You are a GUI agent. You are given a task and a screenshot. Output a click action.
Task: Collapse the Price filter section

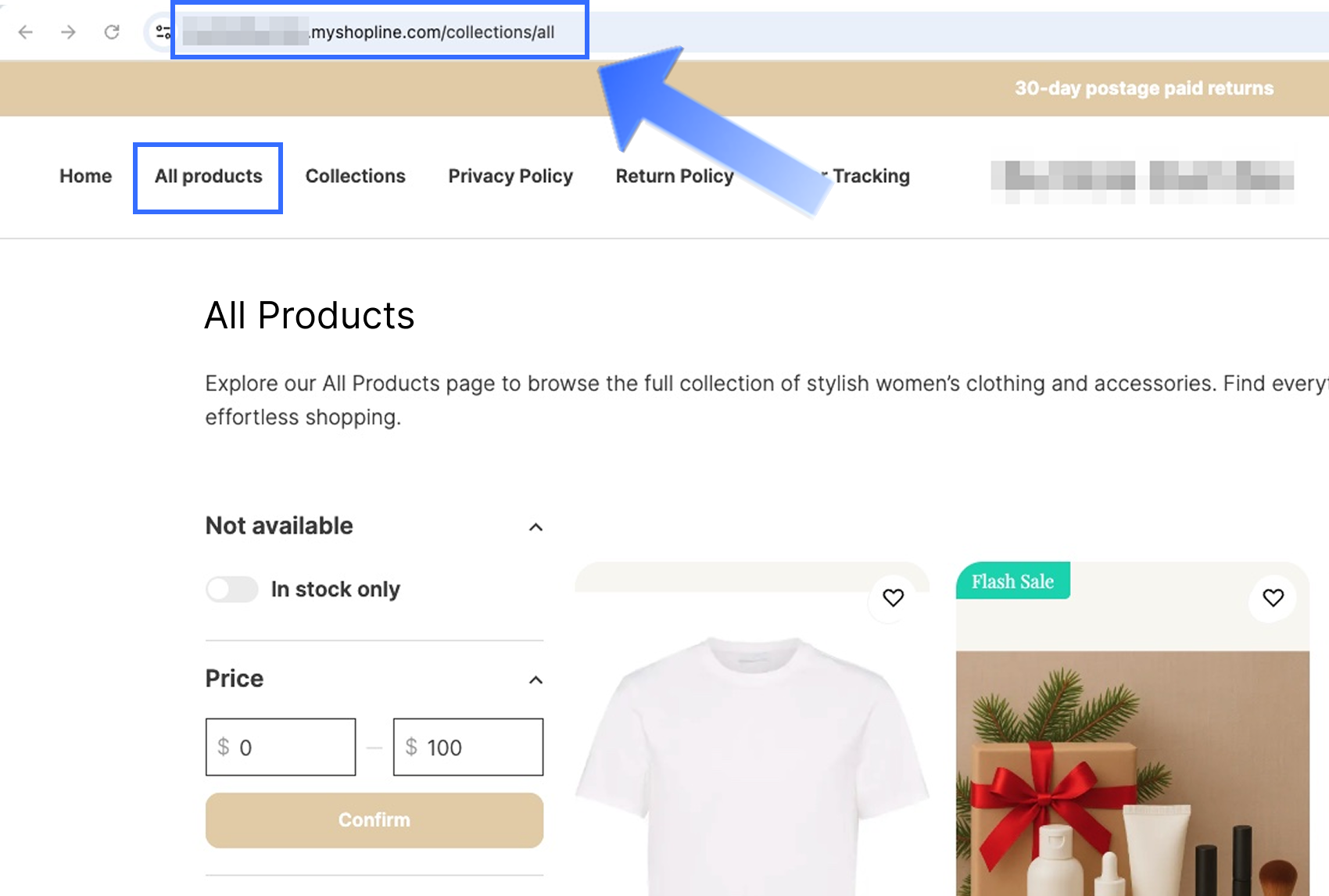pyautogui.click(x=536, y=679)
